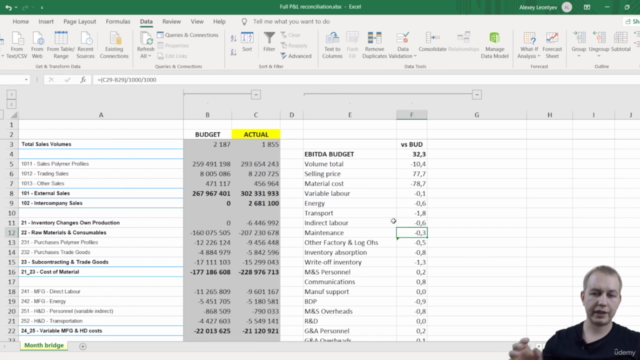Screen dimensions: 640x360
Task: Select cell showing 302 331 933
Action: (x=256, y=193)
